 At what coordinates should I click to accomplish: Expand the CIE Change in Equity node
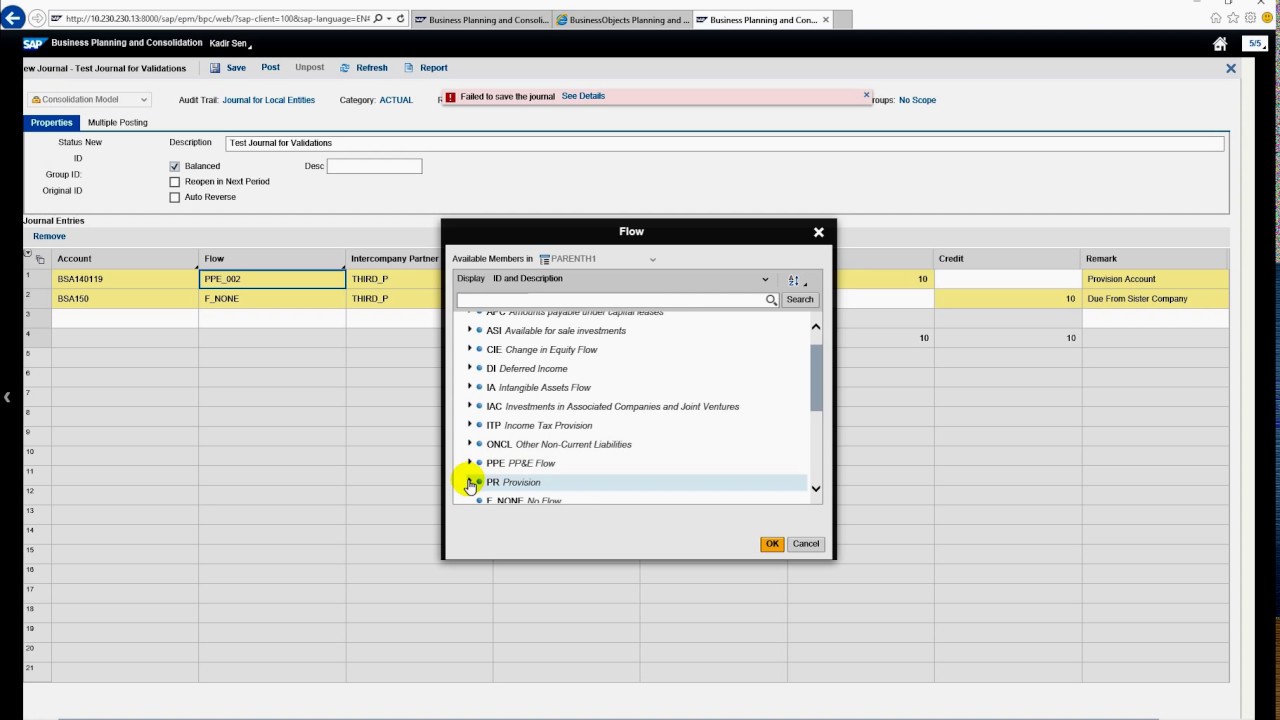pyautogui.click(x=469, y=349)
